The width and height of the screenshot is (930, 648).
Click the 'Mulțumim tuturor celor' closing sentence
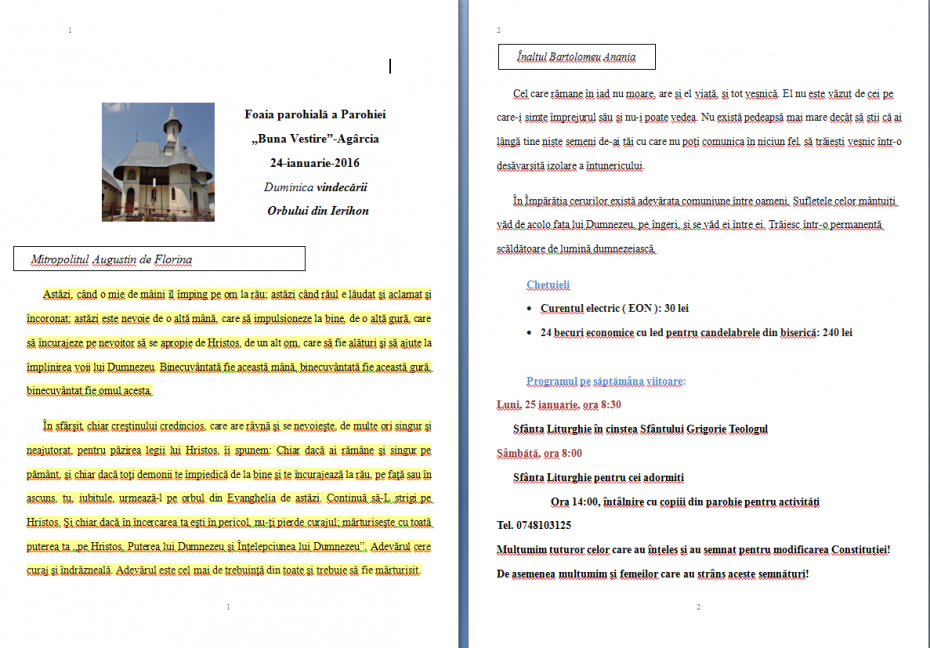coord(693,549)
